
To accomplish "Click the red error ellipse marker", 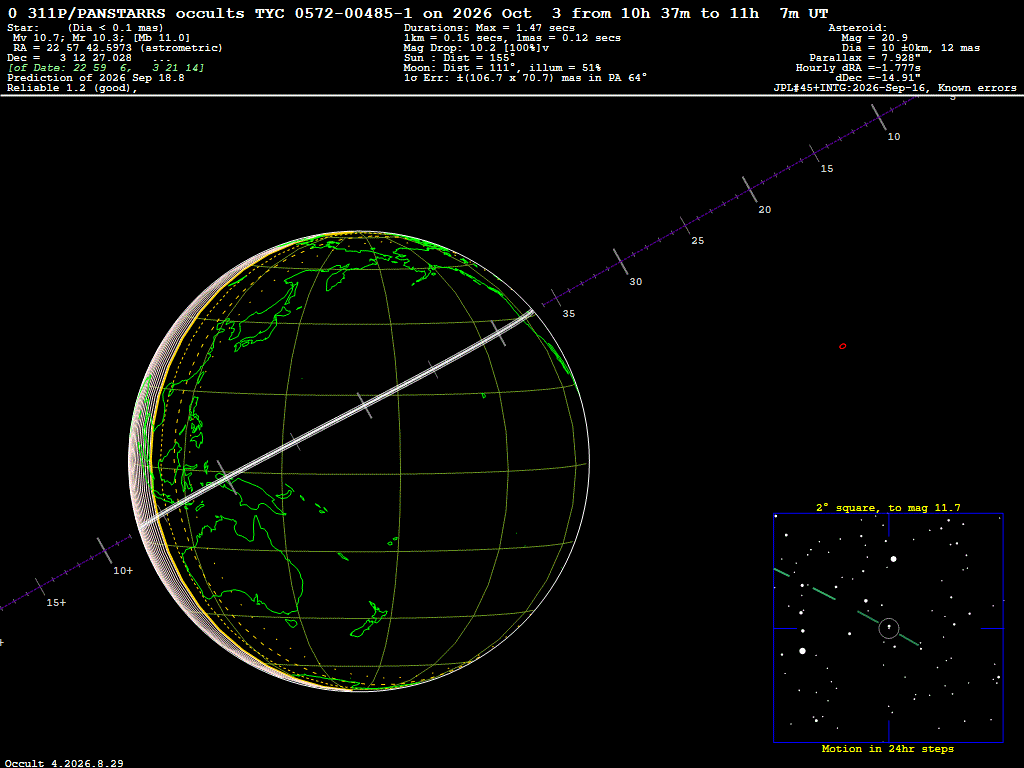I will tap(842, 346).
